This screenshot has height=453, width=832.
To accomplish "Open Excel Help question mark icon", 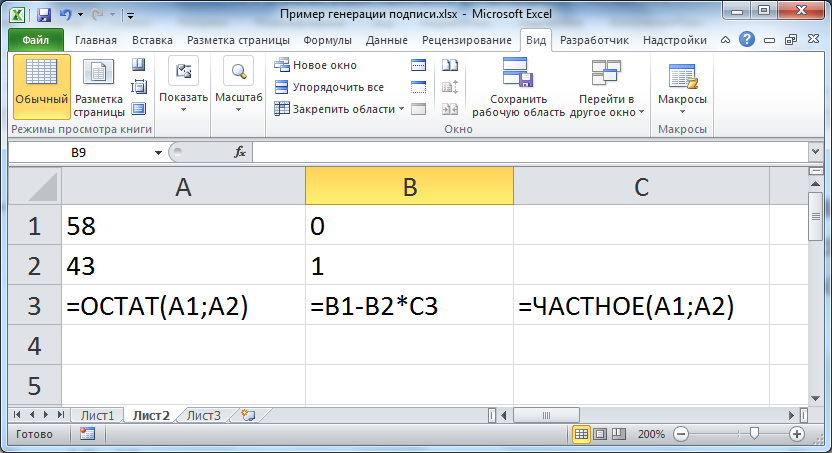I will [x=747, y=39].
